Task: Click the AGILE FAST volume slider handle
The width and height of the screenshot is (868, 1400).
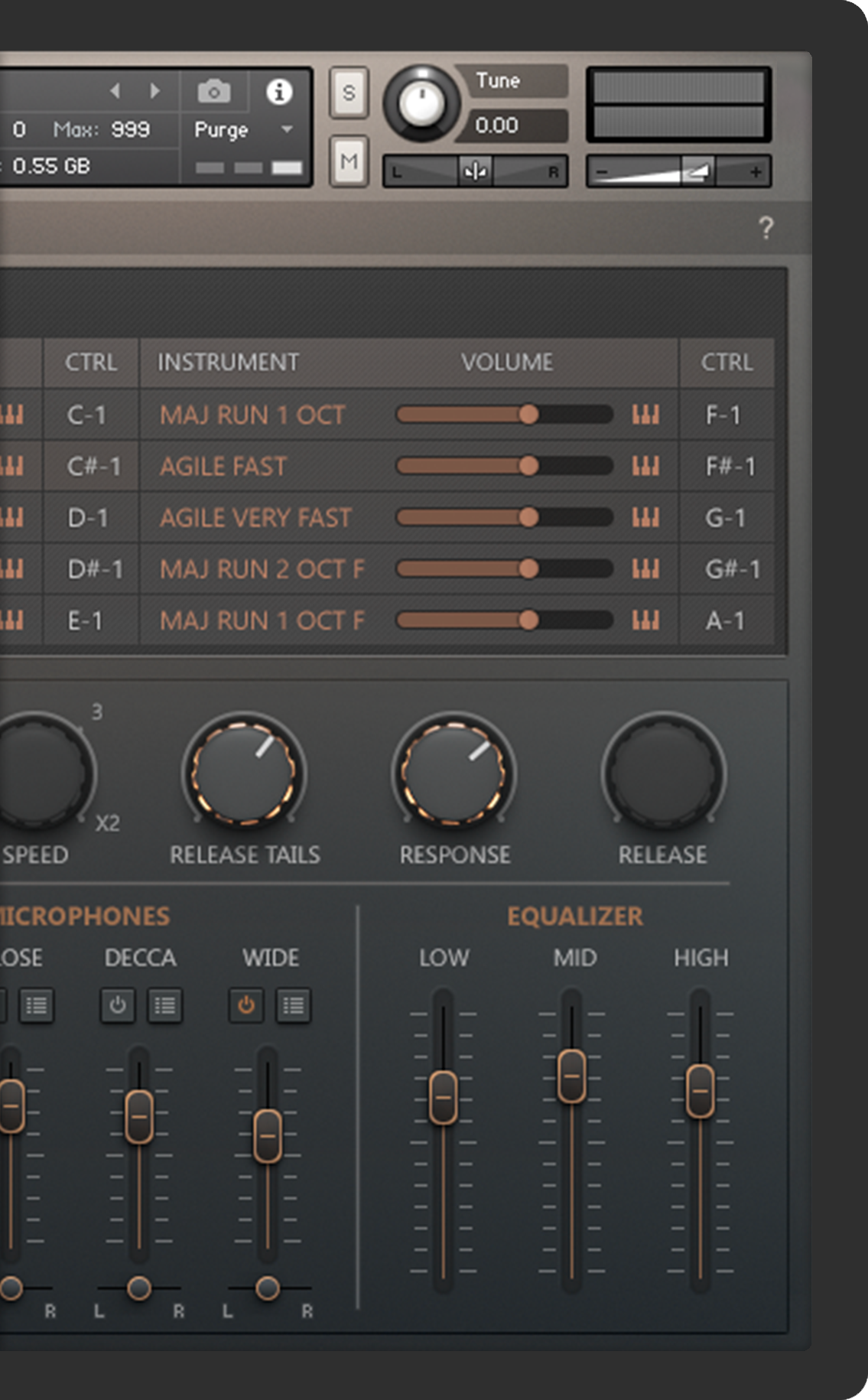Action: [x=528, y=466]
